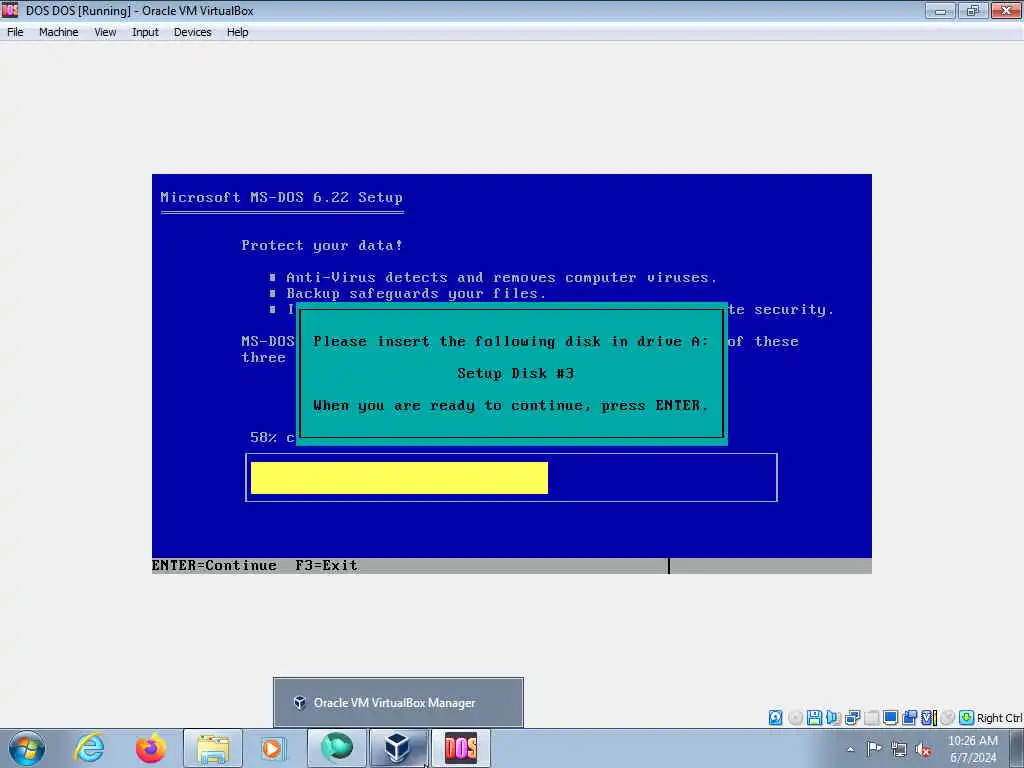Click the green round app taskbar icon
The image size is (1024, 768).
pos(337,748)
